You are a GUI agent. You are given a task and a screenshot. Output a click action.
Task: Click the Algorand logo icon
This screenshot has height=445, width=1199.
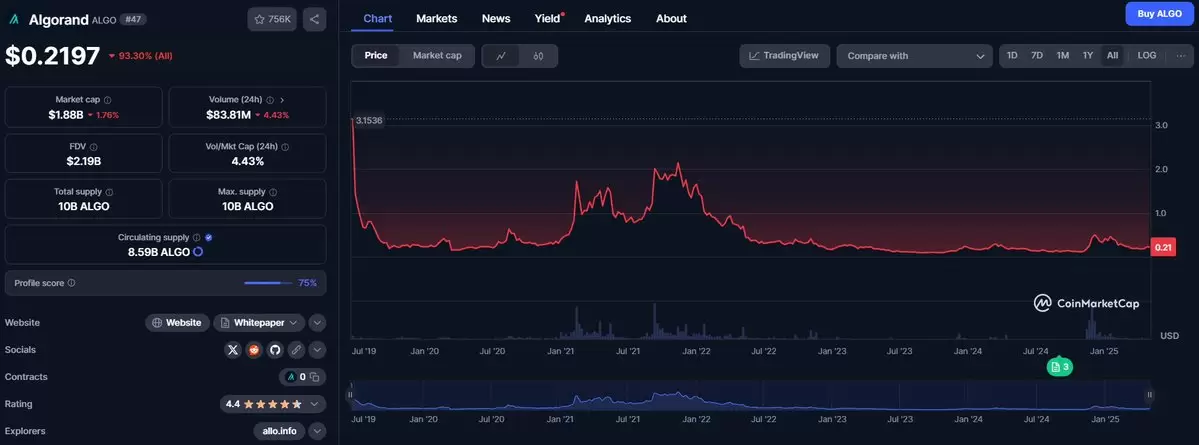pos(14,19)
